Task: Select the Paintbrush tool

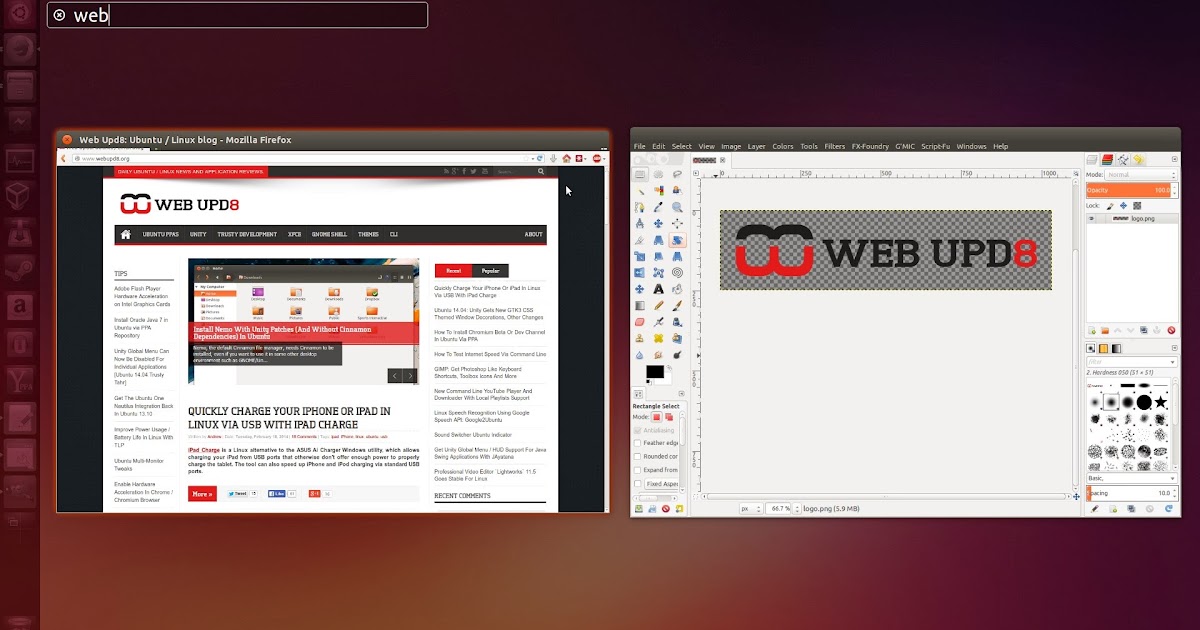Action: [678, 306]
